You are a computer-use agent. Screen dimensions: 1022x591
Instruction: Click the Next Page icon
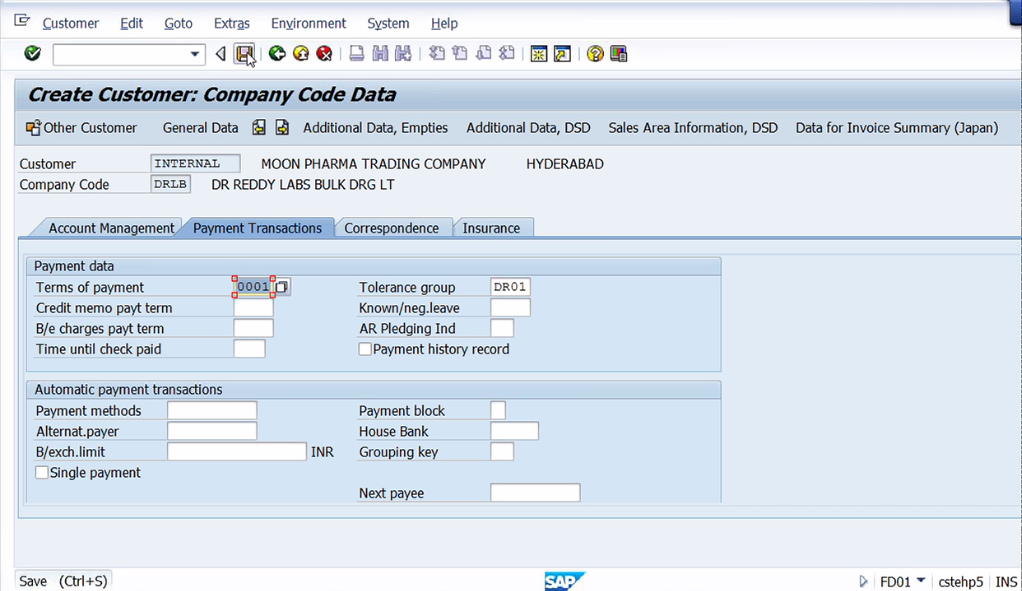[x=484, y=53]
